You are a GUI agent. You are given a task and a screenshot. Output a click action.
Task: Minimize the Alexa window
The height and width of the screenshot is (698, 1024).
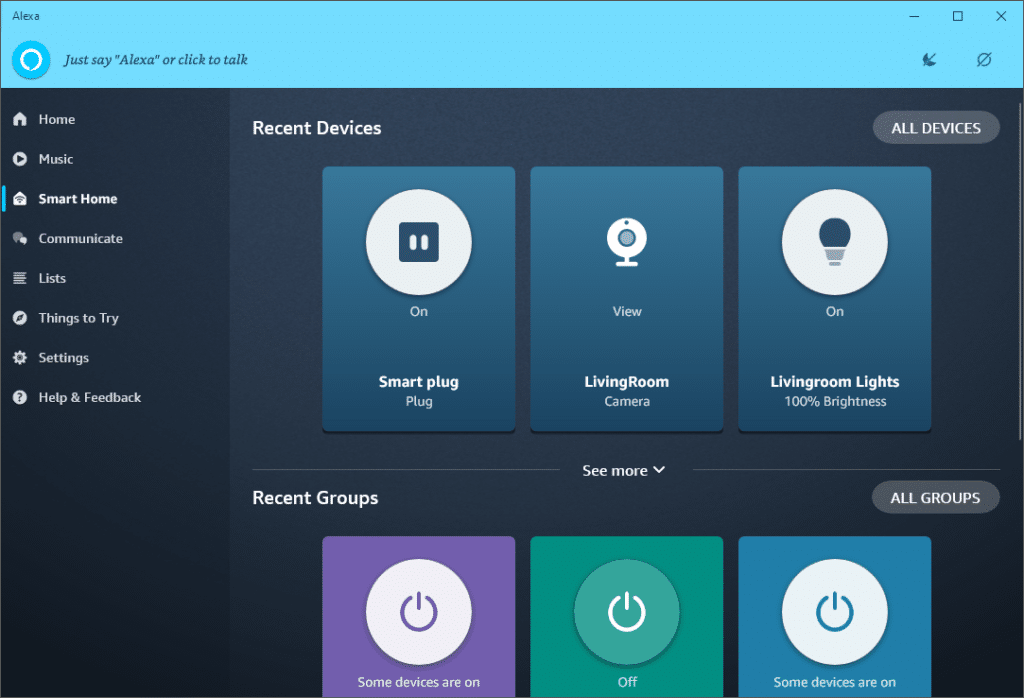914,16
